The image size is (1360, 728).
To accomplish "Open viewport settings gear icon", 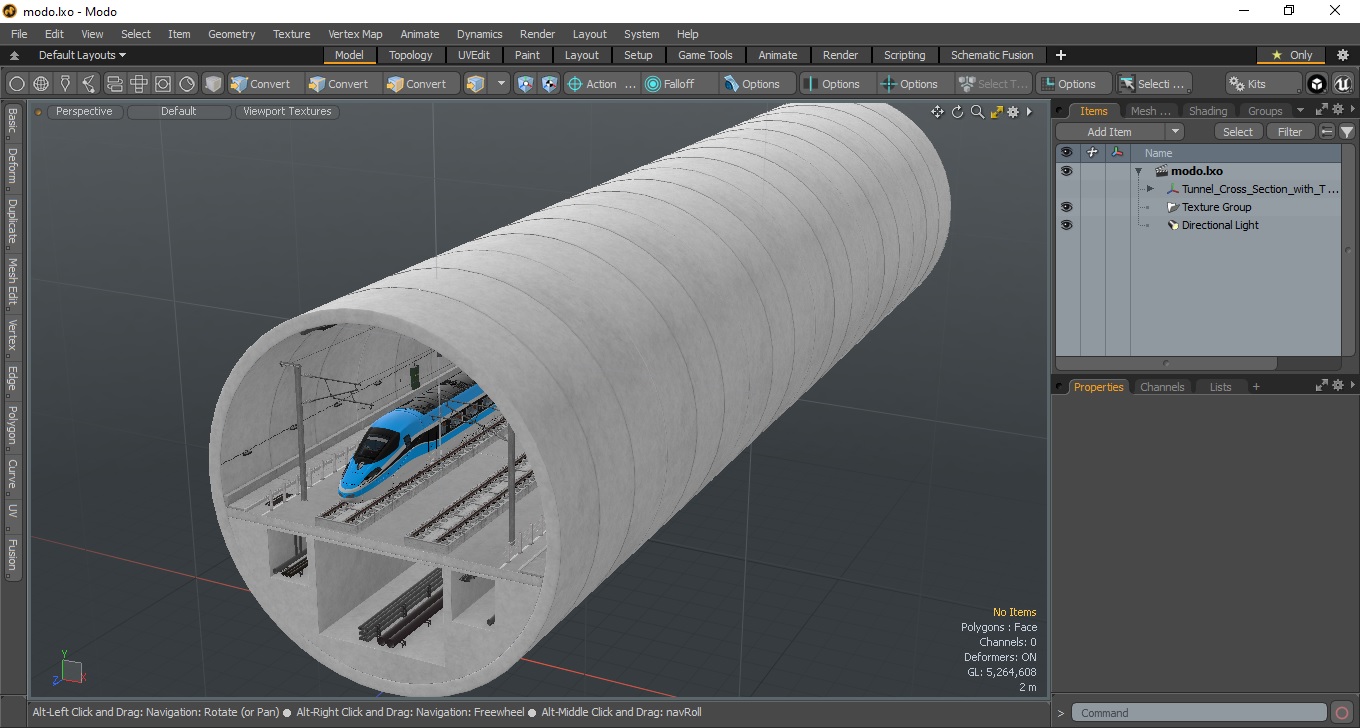I will coord(1013,112).
